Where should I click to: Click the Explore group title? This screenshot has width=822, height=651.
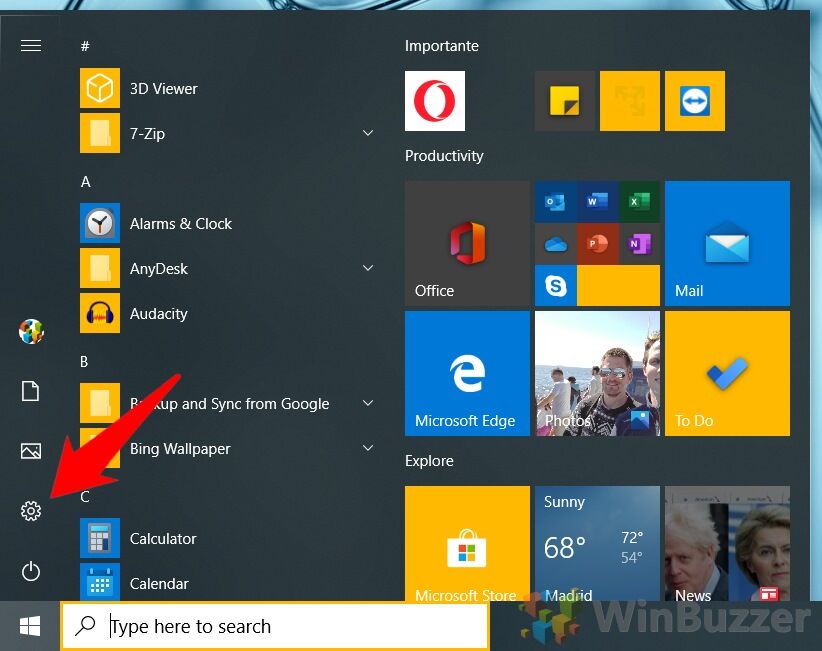click(x=429, y=461)
